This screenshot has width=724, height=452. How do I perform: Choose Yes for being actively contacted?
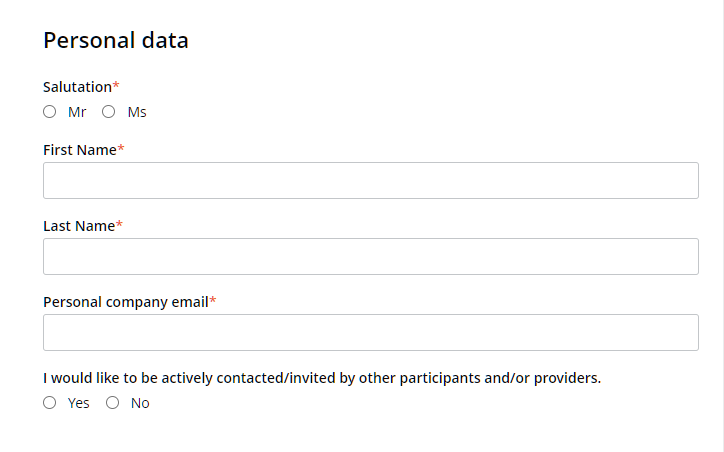pyautogui.click(x=50, y=403)
